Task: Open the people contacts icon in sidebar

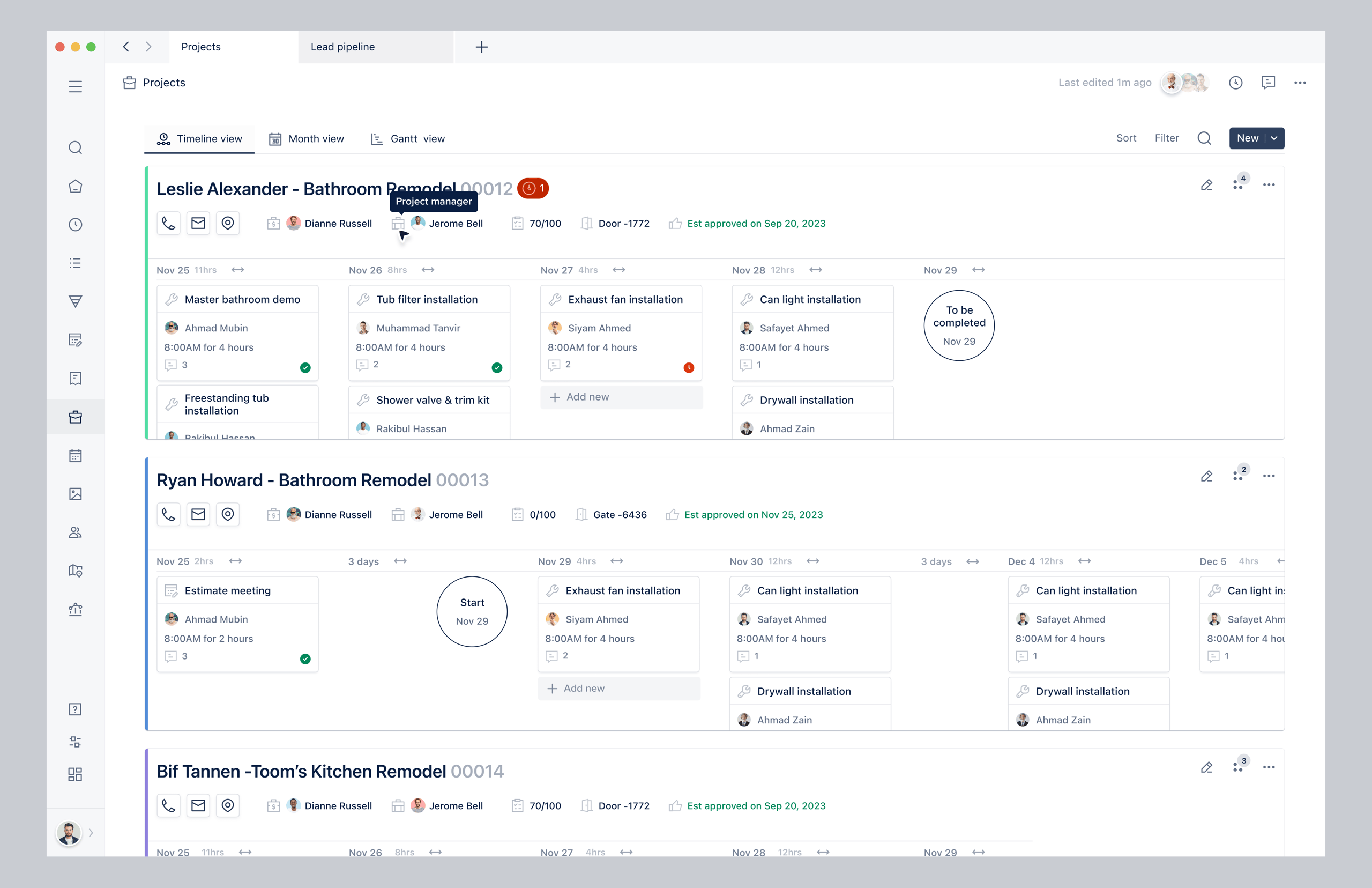Action: pos(75,532)
